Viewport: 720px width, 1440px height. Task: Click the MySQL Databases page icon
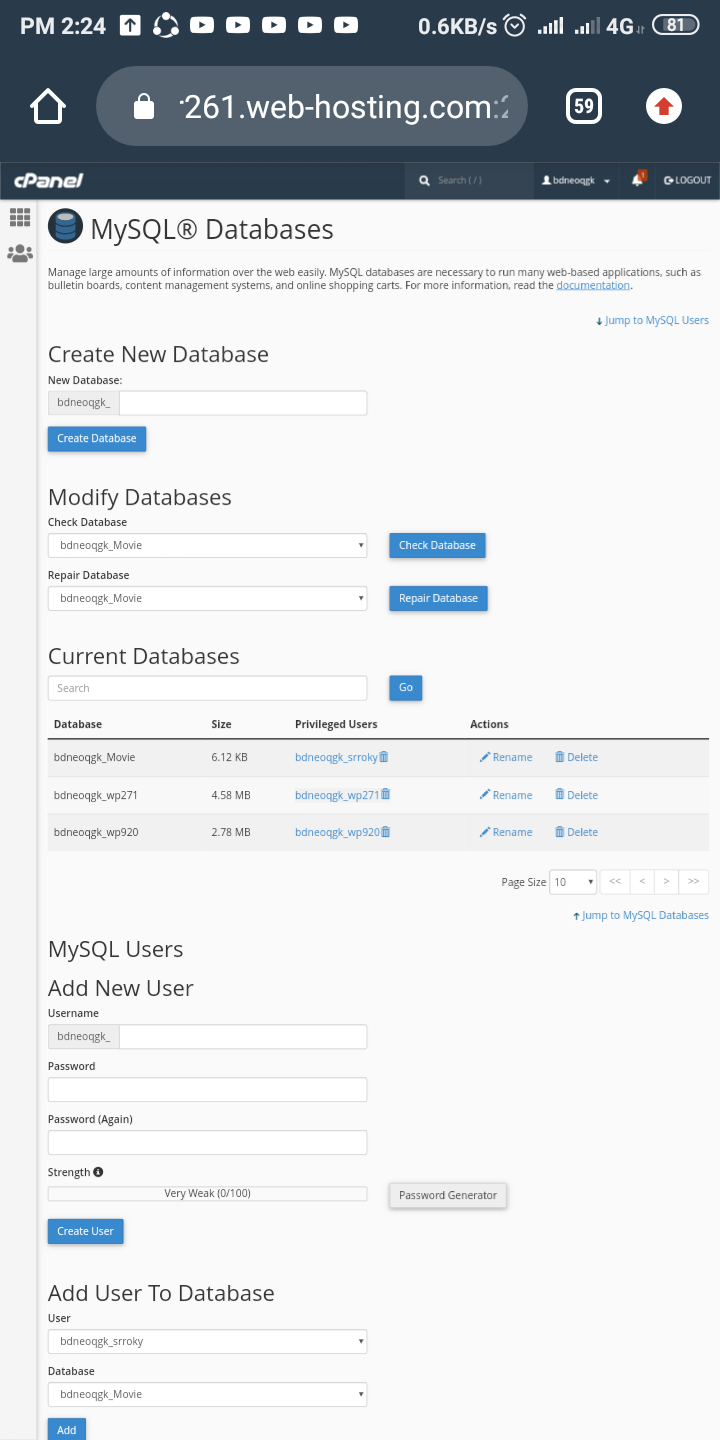(65, 227)
